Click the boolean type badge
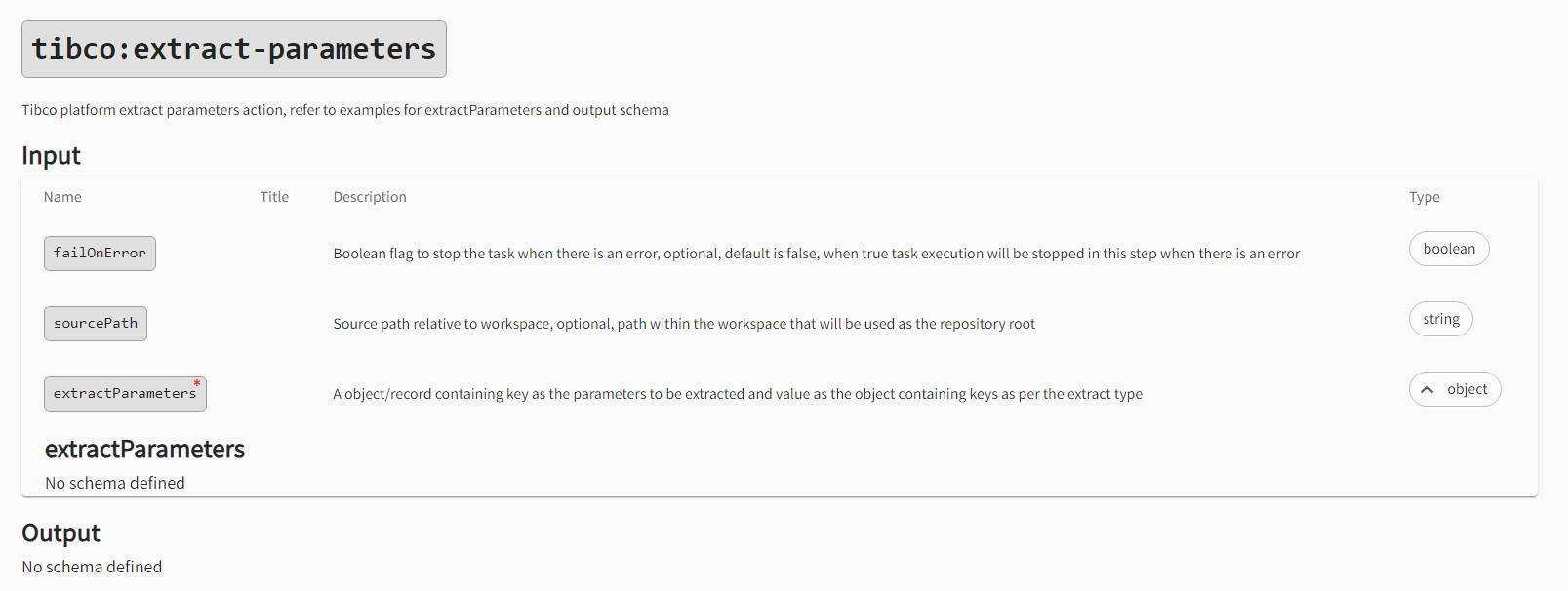This screenshot has width=1568, height=591. pos(1449,249)
